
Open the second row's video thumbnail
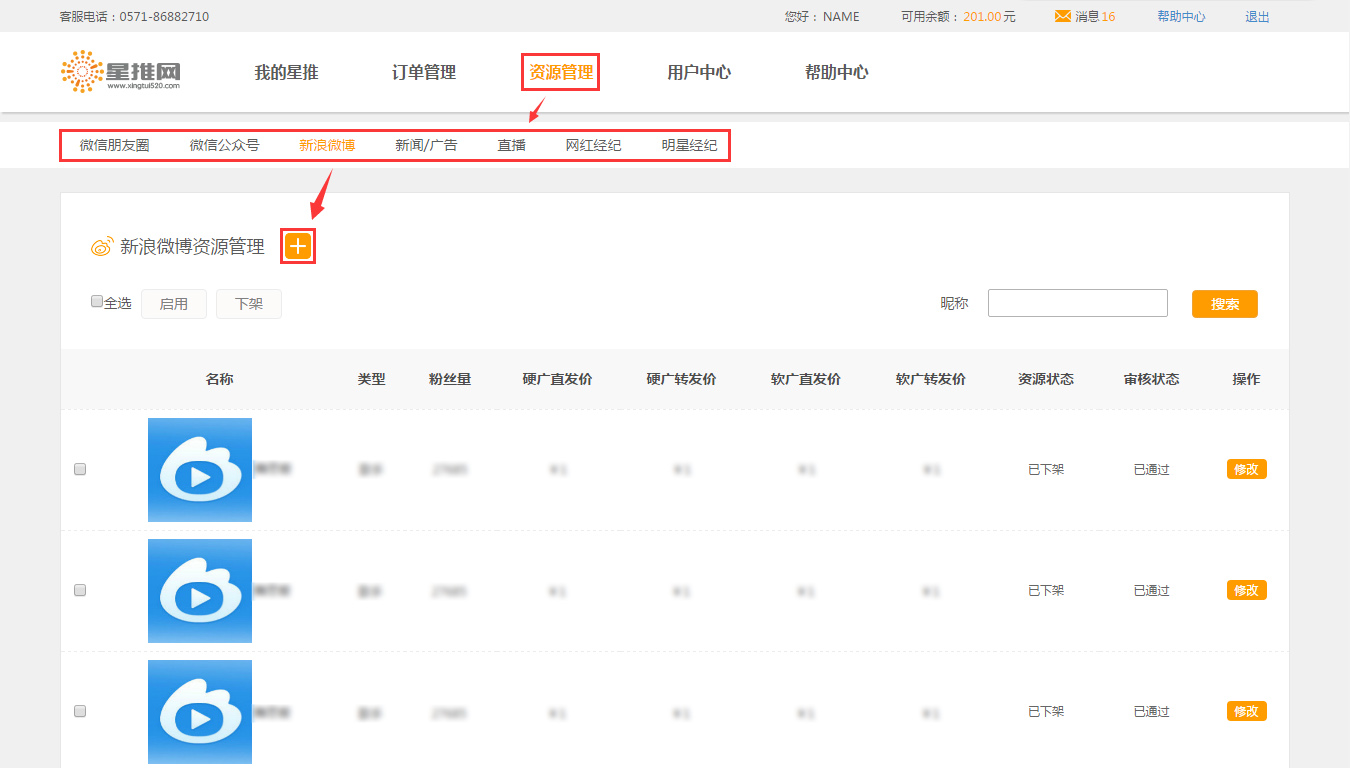coord(200,591)
